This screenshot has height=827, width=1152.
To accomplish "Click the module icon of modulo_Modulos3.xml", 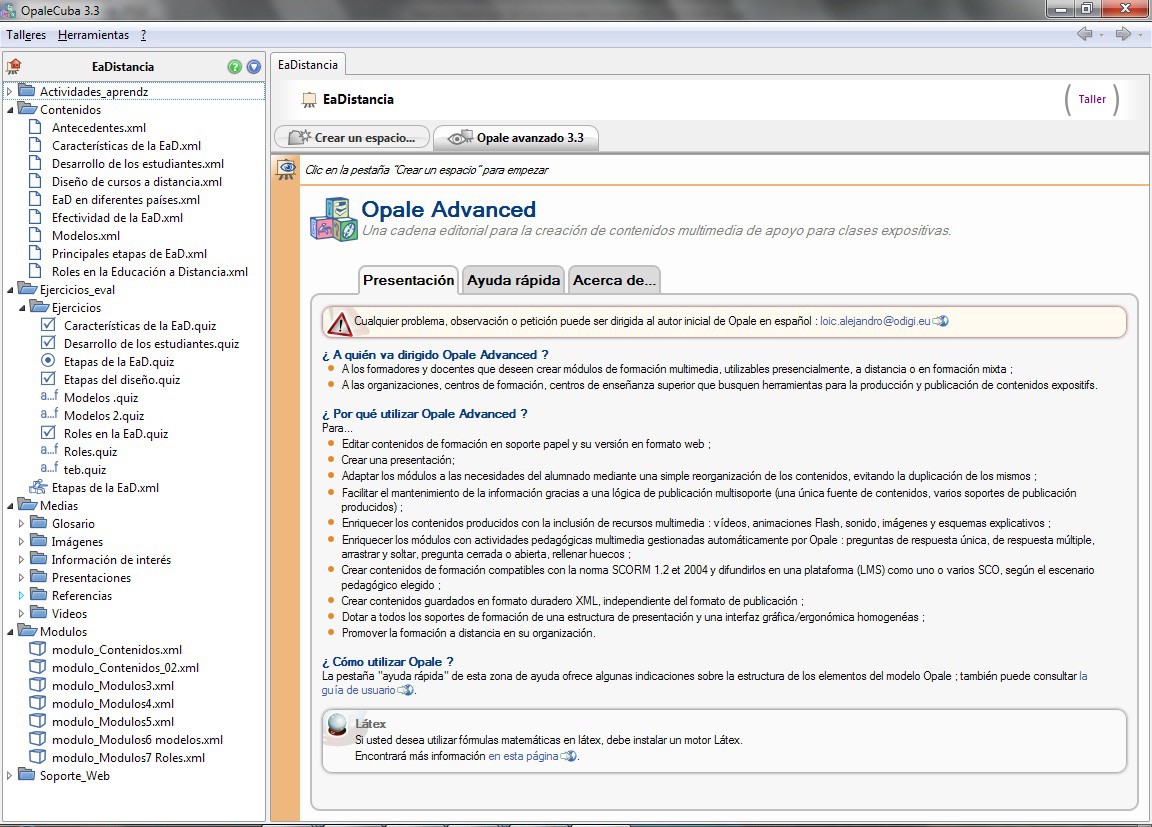I will [x=37, y=685].
